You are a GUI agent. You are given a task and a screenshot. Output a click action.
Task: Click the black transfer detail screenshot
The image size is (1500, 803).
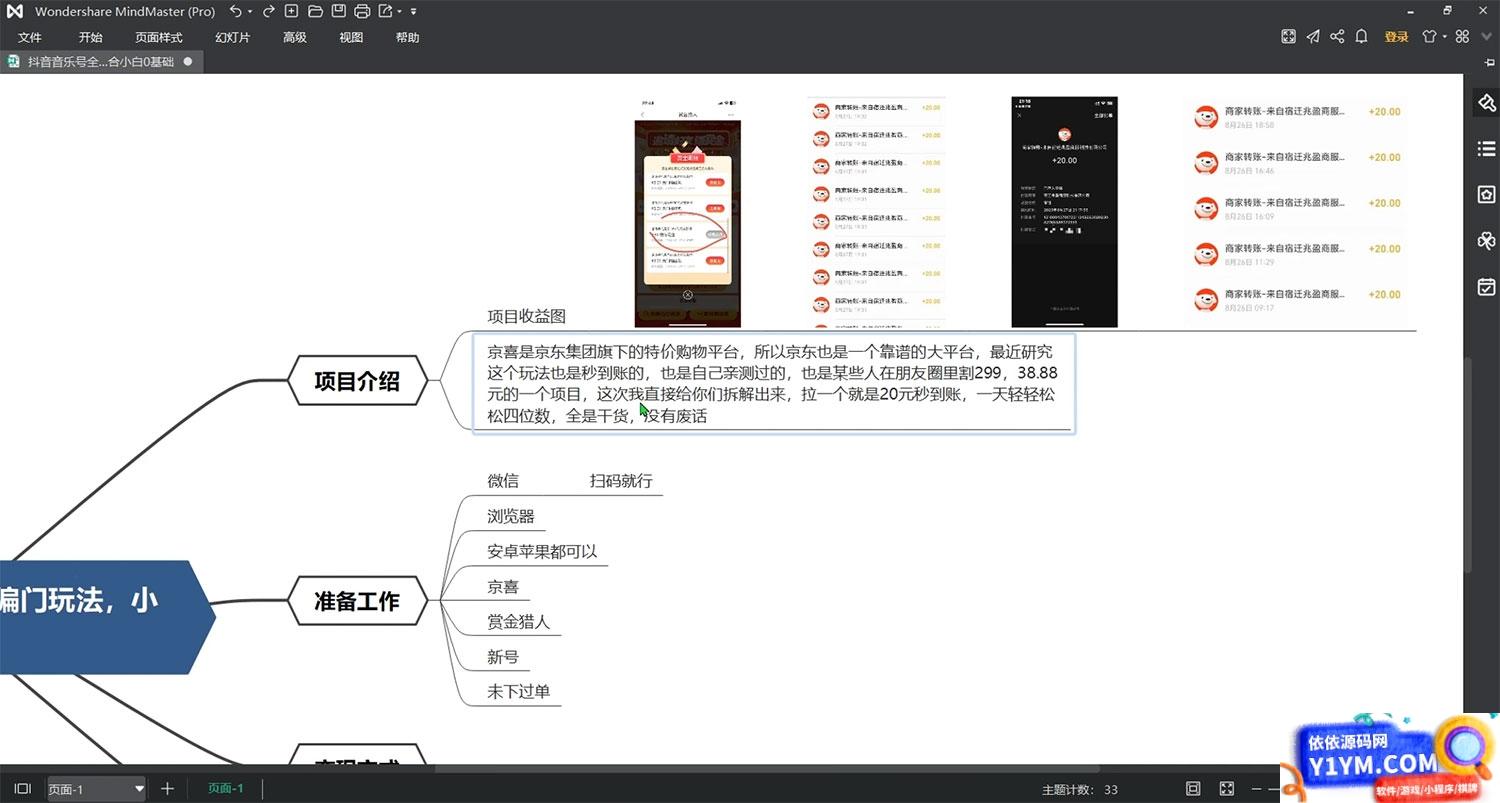tap(1064, 212)
